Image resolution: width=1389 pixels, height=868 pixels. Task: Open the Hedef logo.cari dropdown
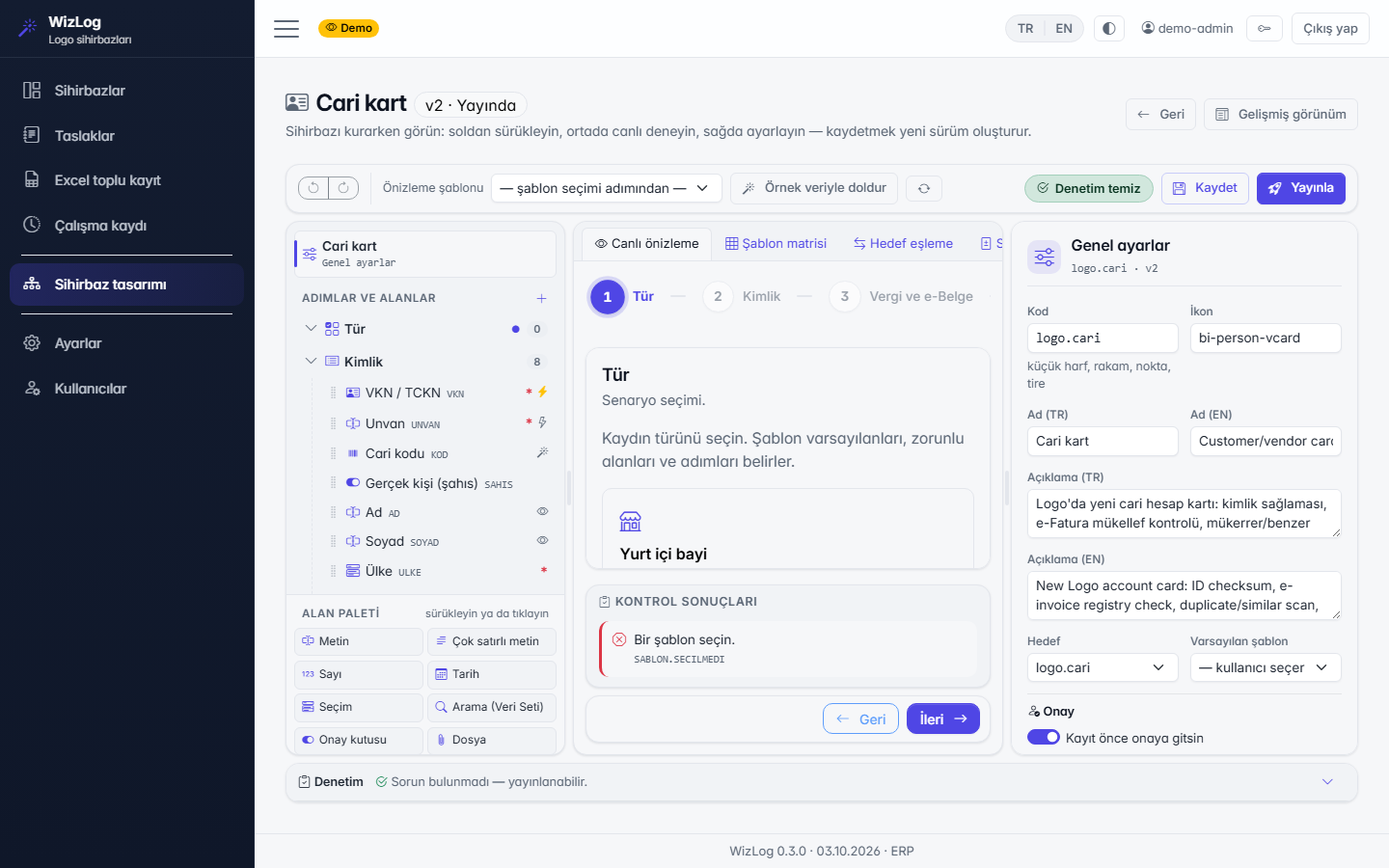(1102, 667)
